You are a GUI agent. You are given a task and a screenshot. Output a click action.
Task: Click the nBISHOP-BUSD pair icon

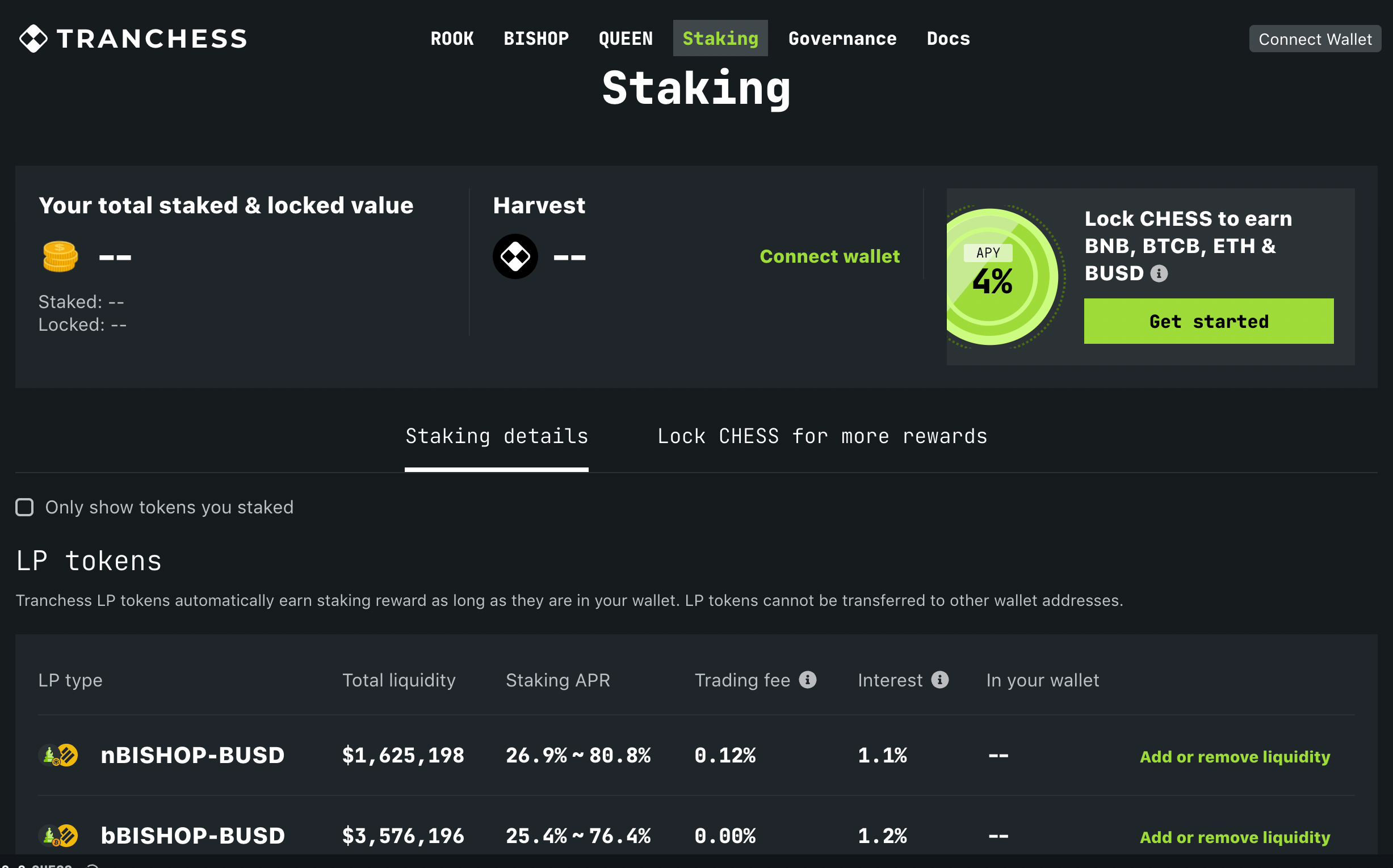point(58,755)
